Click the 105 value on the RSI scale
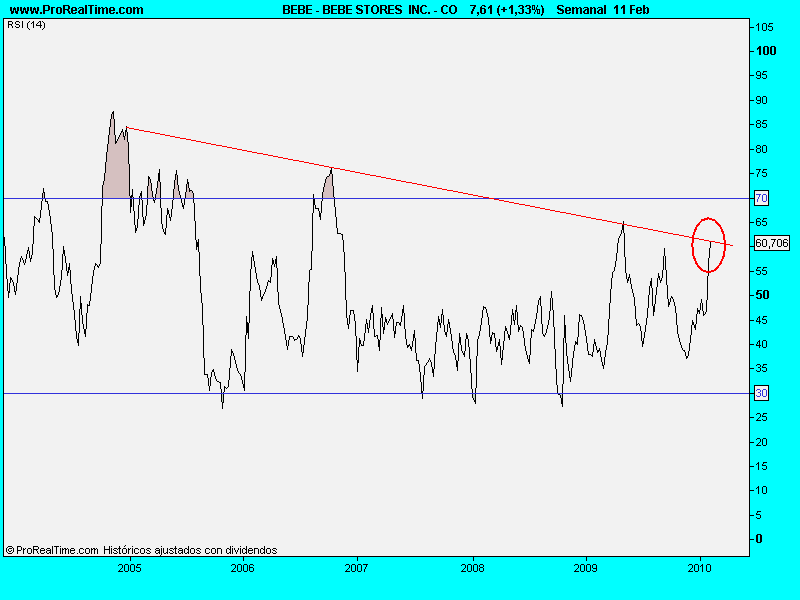This screenshot has width=800, height=600. tap(764, 27)
